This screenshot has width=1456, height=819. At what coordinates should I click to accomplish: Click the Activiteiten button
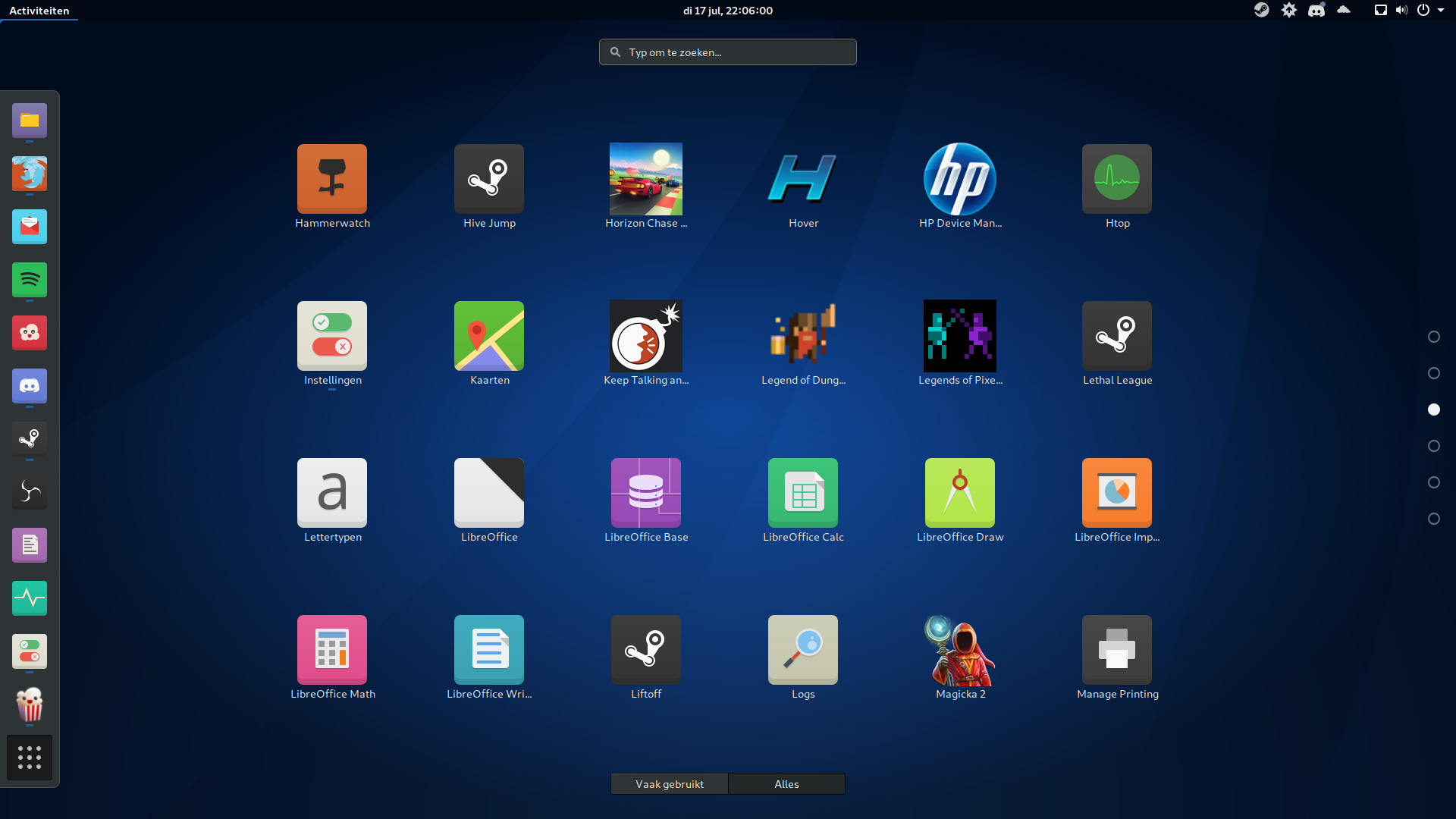tap(39, 11)
